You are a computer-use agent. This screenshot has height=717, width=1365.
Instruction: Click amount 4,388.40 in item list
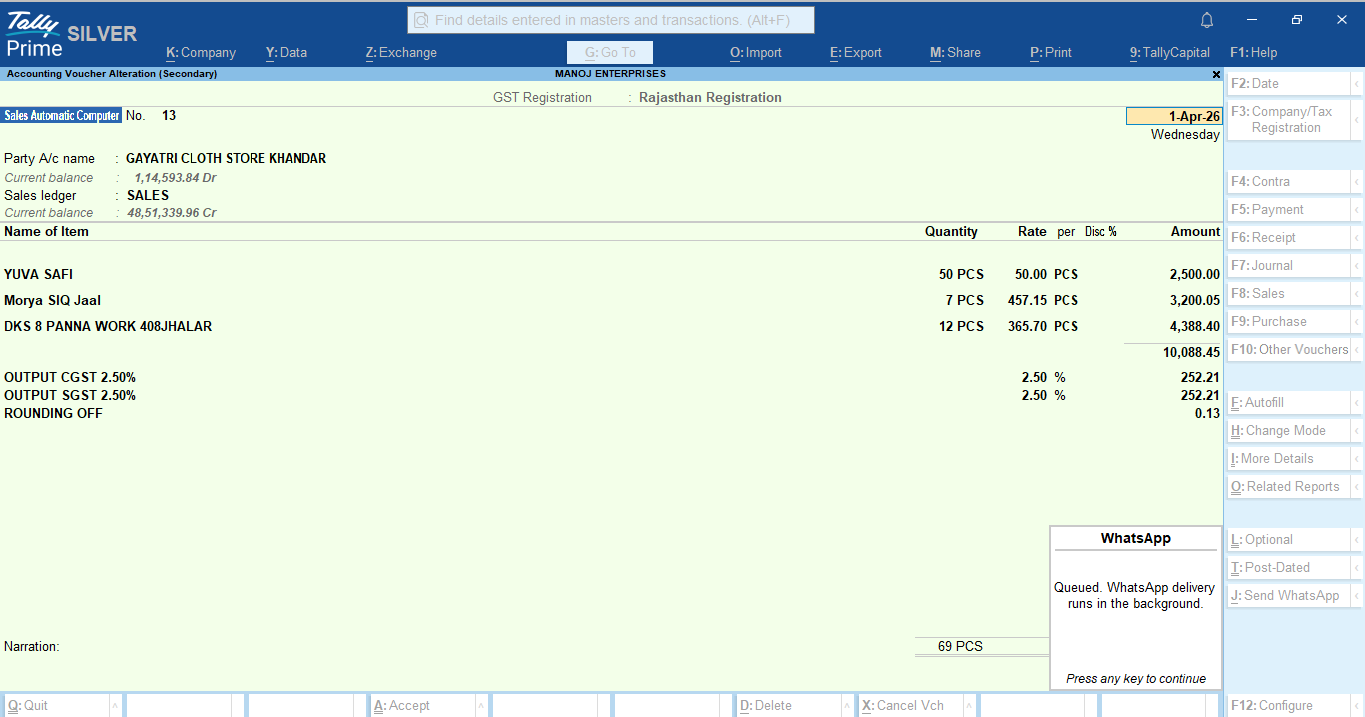(x=1194, y=326)
